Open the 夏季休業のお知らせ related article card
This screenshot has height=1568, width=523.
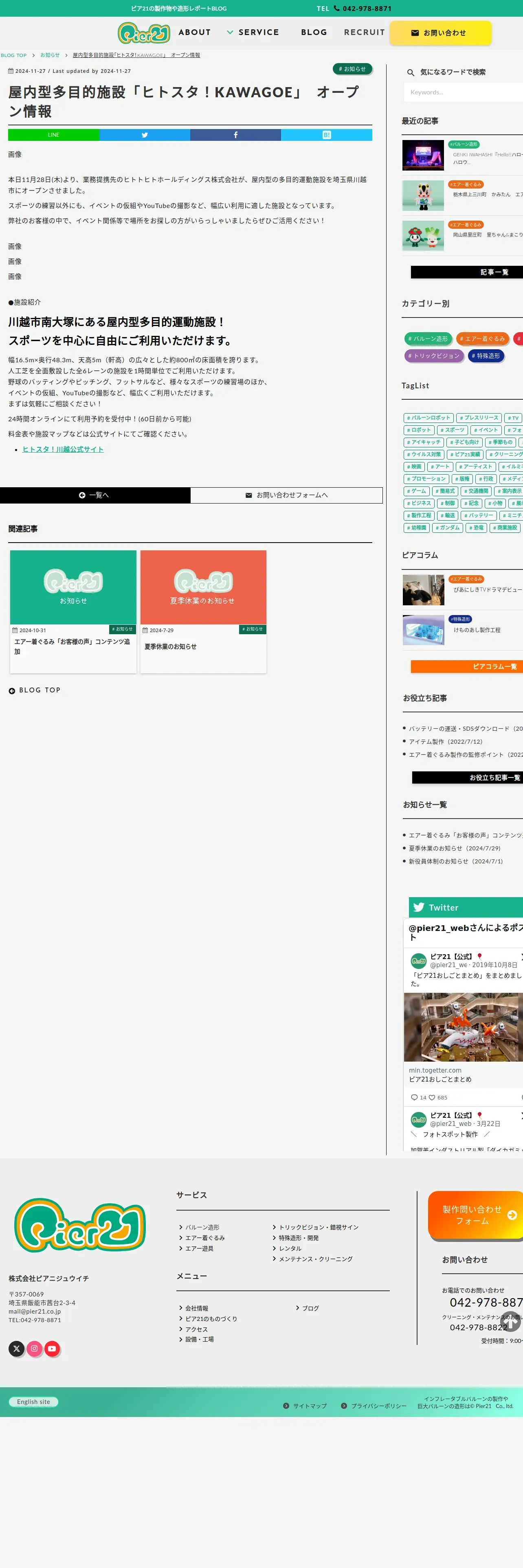203,612
